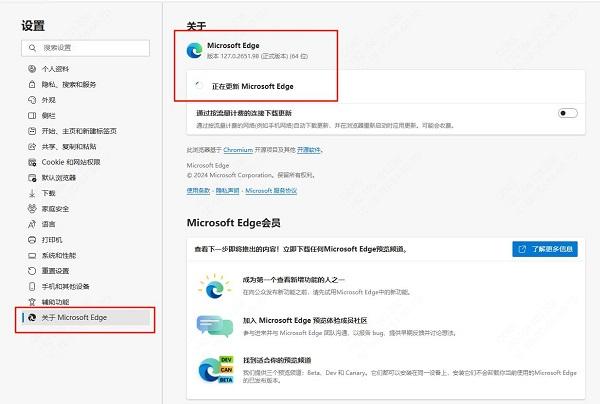Open the Microsoft 服务协议 link
Screen dimensions: 600x404
(x=271, y=191)
